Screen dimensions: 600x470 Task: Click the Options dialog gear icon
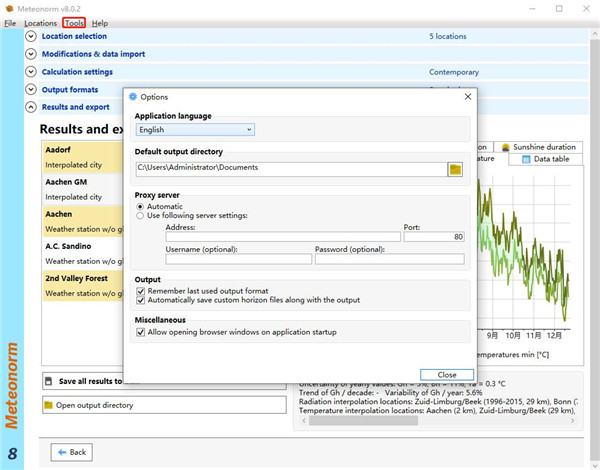click(132, 97)
